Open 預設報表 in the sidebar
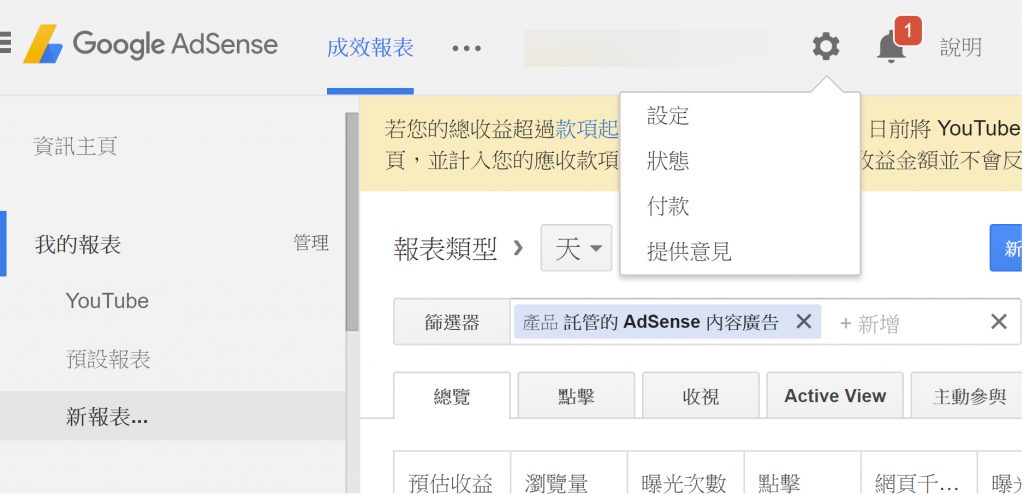 (108, 359)
